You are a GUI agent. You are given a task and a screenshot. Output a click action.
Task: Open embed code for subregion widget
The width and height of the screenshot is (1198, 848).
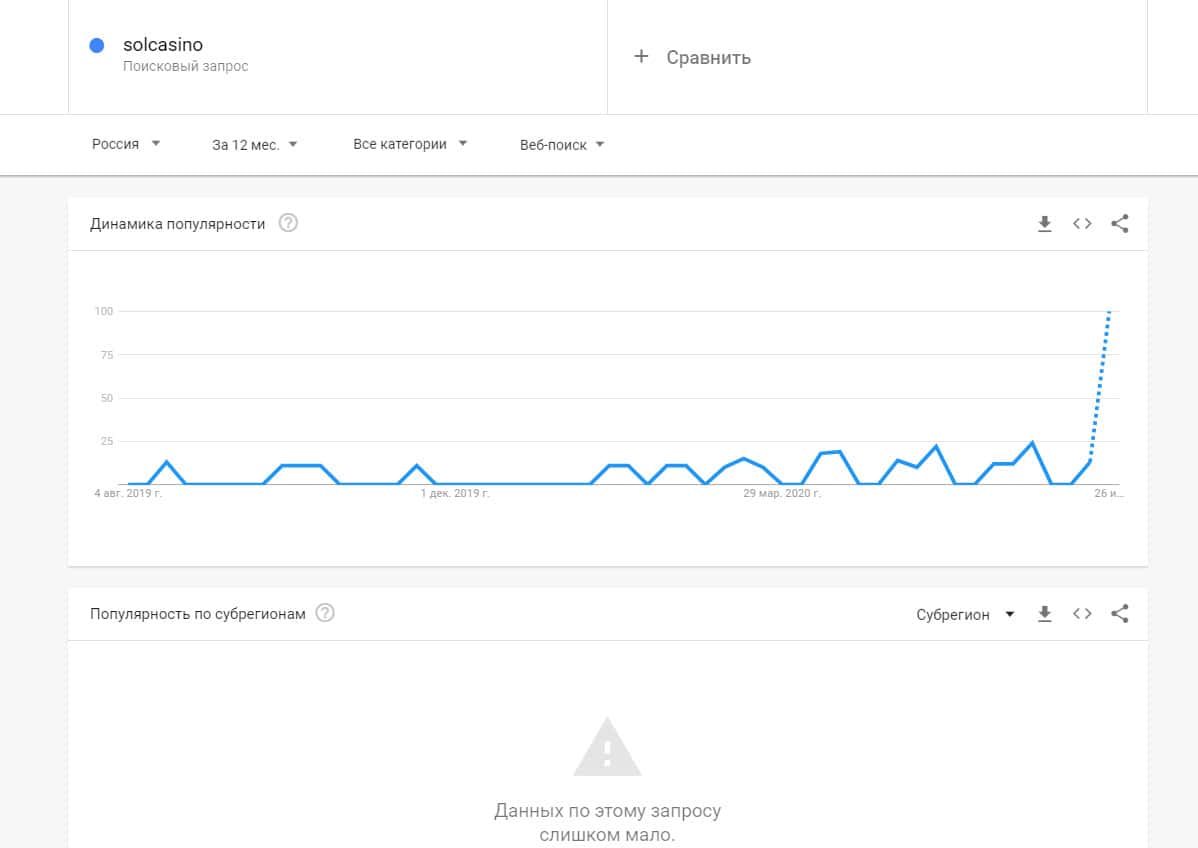[x=1082, y=614]
